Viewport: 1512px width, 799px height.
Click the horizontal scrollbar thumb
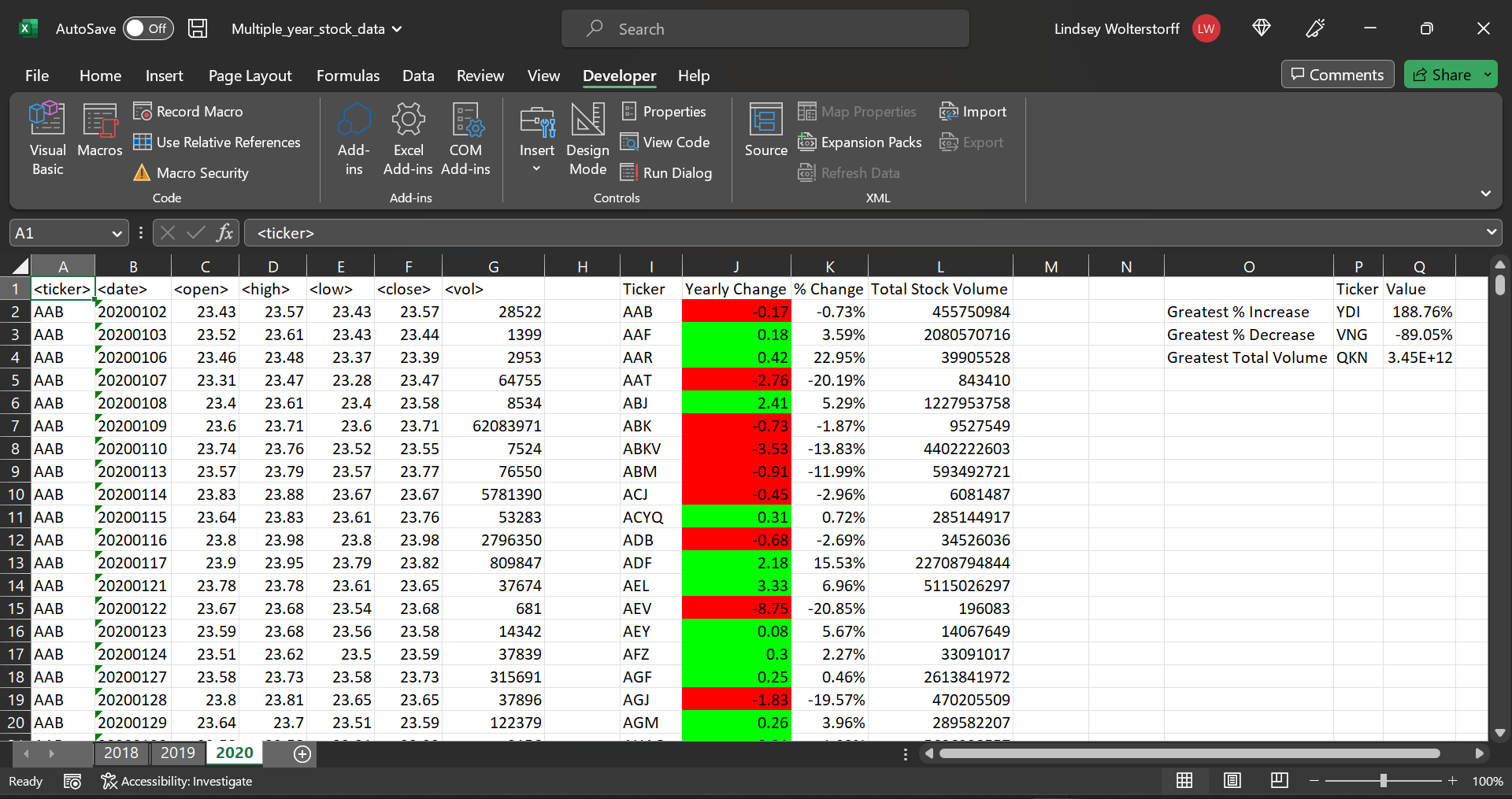[1189, 753]
